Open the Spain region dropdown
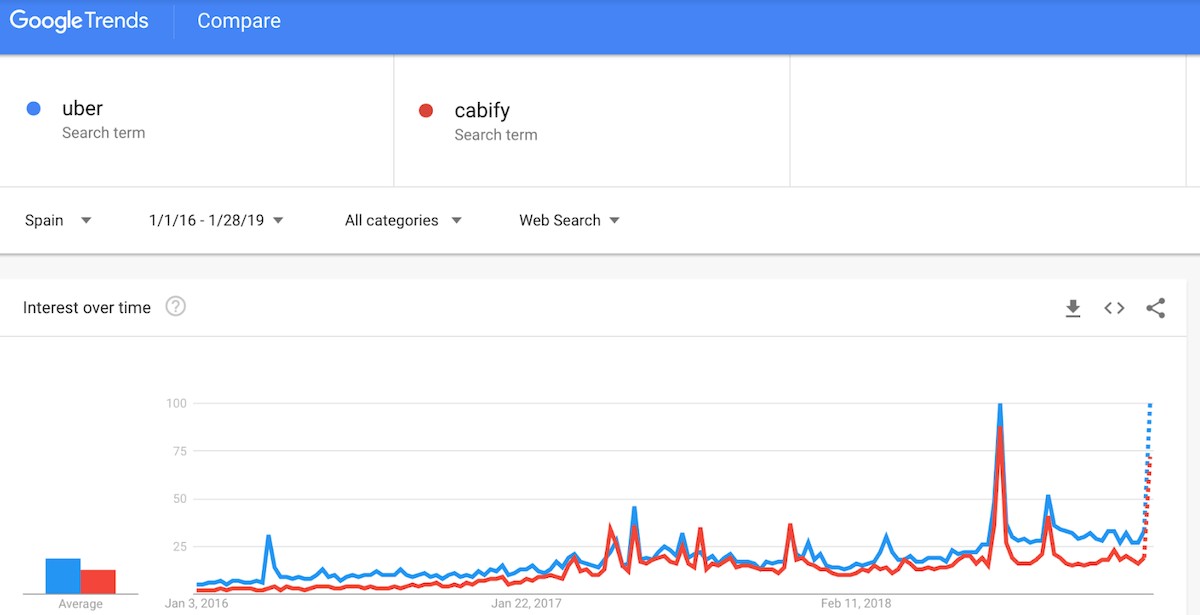This screenshot has height=615, width=1200. coord(58,220)
